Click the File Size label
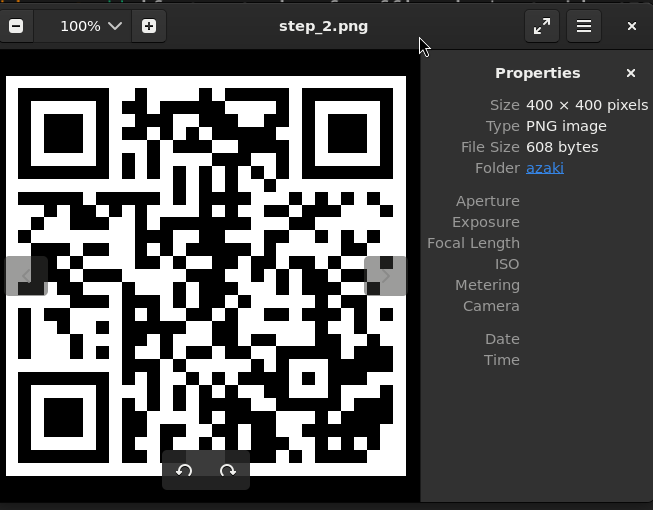This screenshot has width=653, height=510. point(490,147)
